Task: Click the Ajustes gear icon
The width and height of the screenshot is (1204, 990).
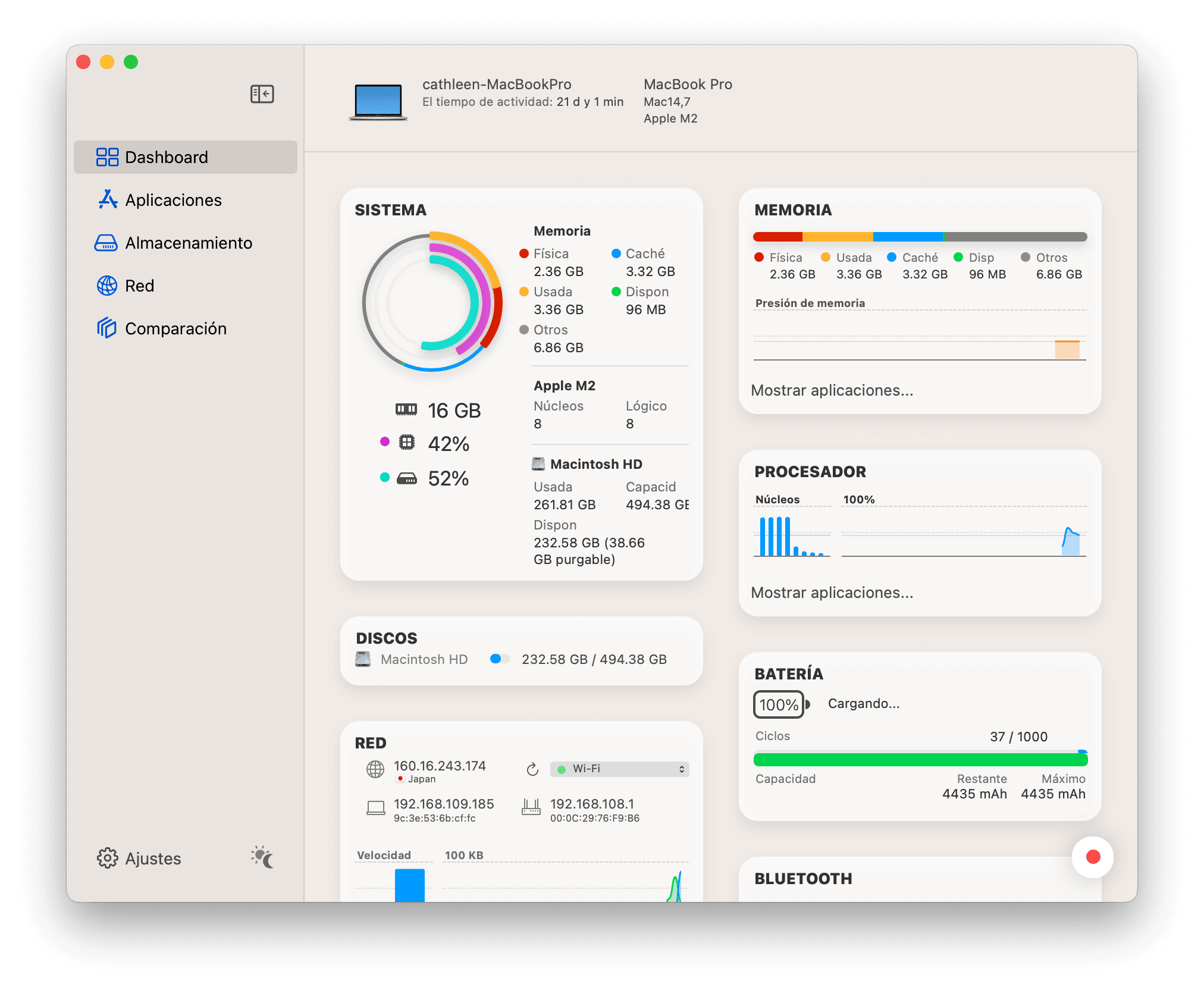Action: click(x=107, y=858)
